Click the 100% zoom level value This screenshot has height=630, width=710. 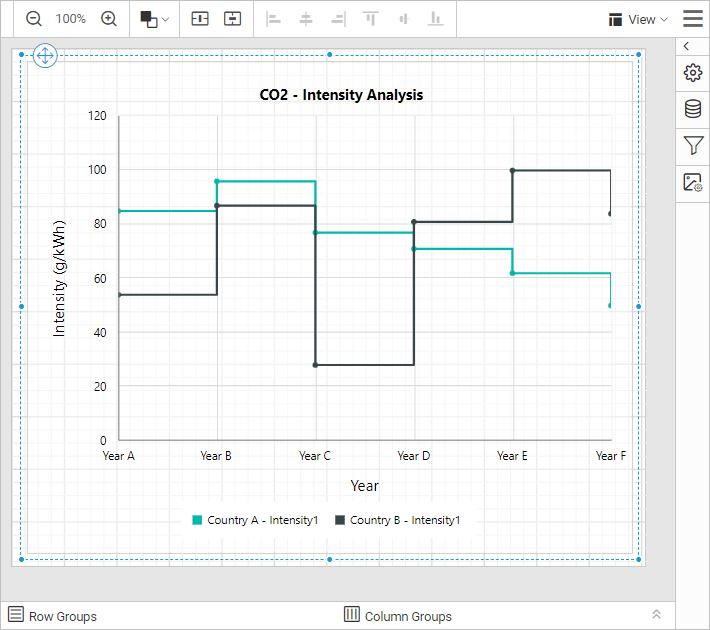pos(70,19)
